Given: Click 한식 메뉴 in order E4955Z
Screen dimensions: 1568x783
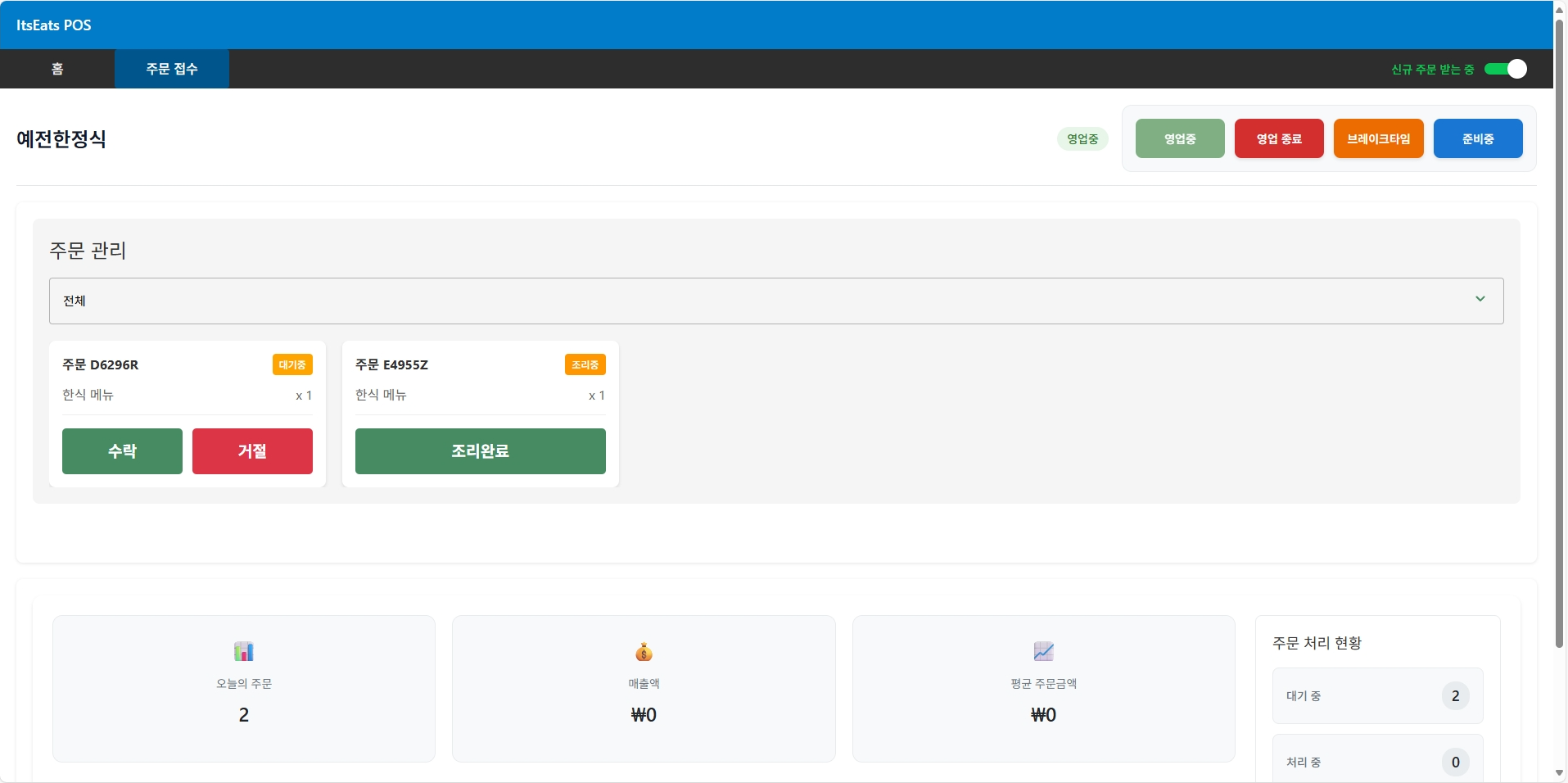Looking at the screenshot, I should (x=381, y=395).
